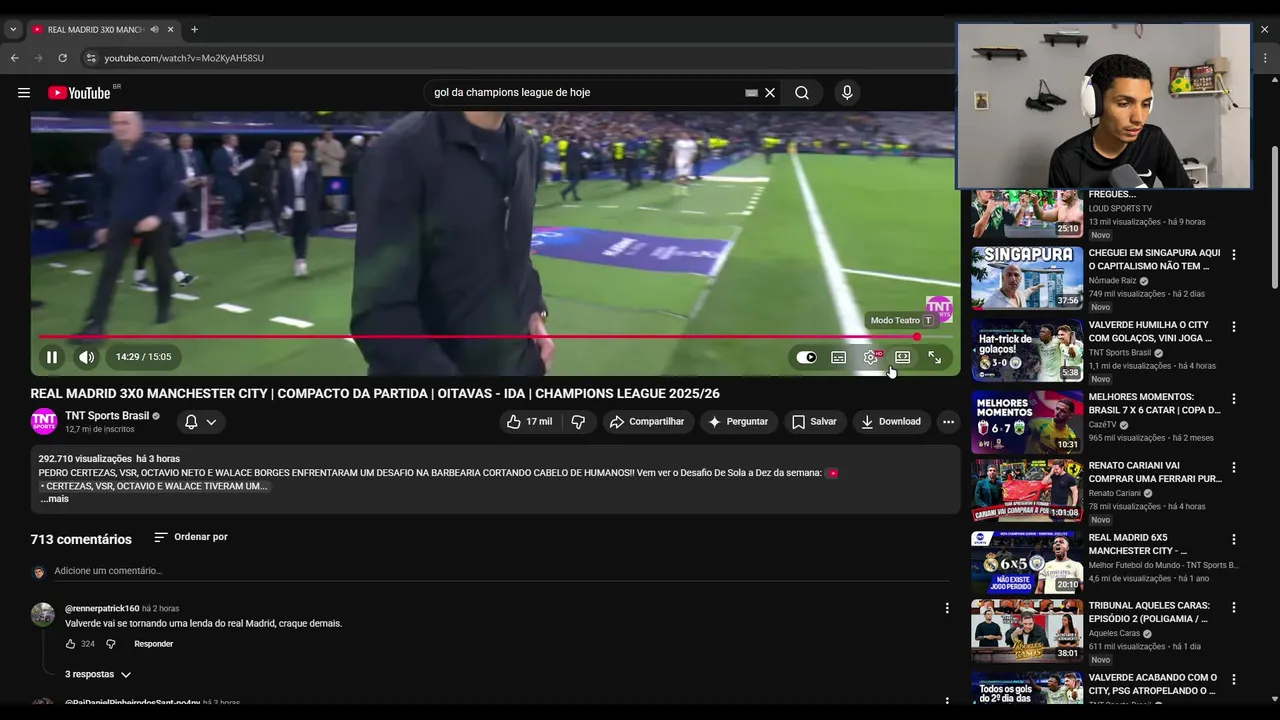Pause the video
The image size is (1280, 720).
(x=52, y=357)
